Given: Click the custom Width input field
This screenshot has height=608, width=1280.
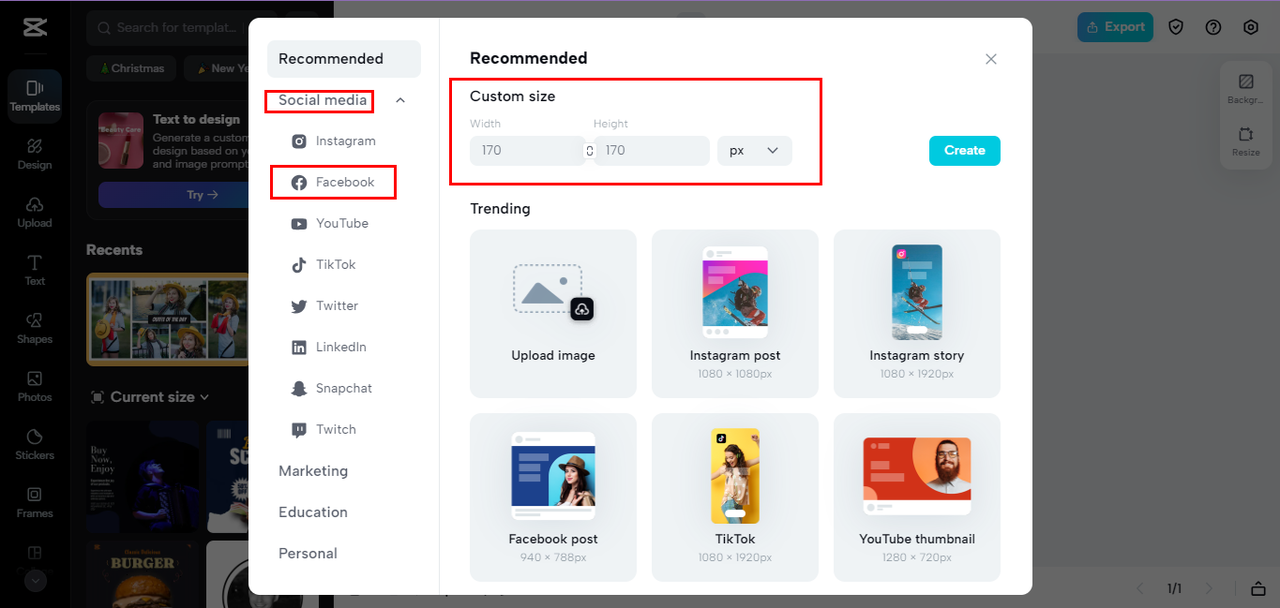Looking at the screenshot, I should pyautogui.click(x=526, y=151).
